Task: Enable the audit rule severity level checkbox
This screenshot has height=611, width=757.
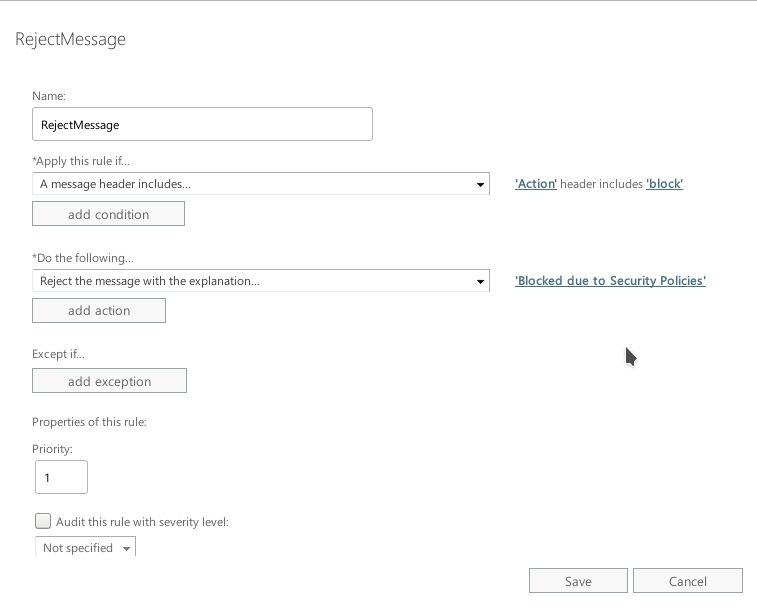Action: coord(43,521)
